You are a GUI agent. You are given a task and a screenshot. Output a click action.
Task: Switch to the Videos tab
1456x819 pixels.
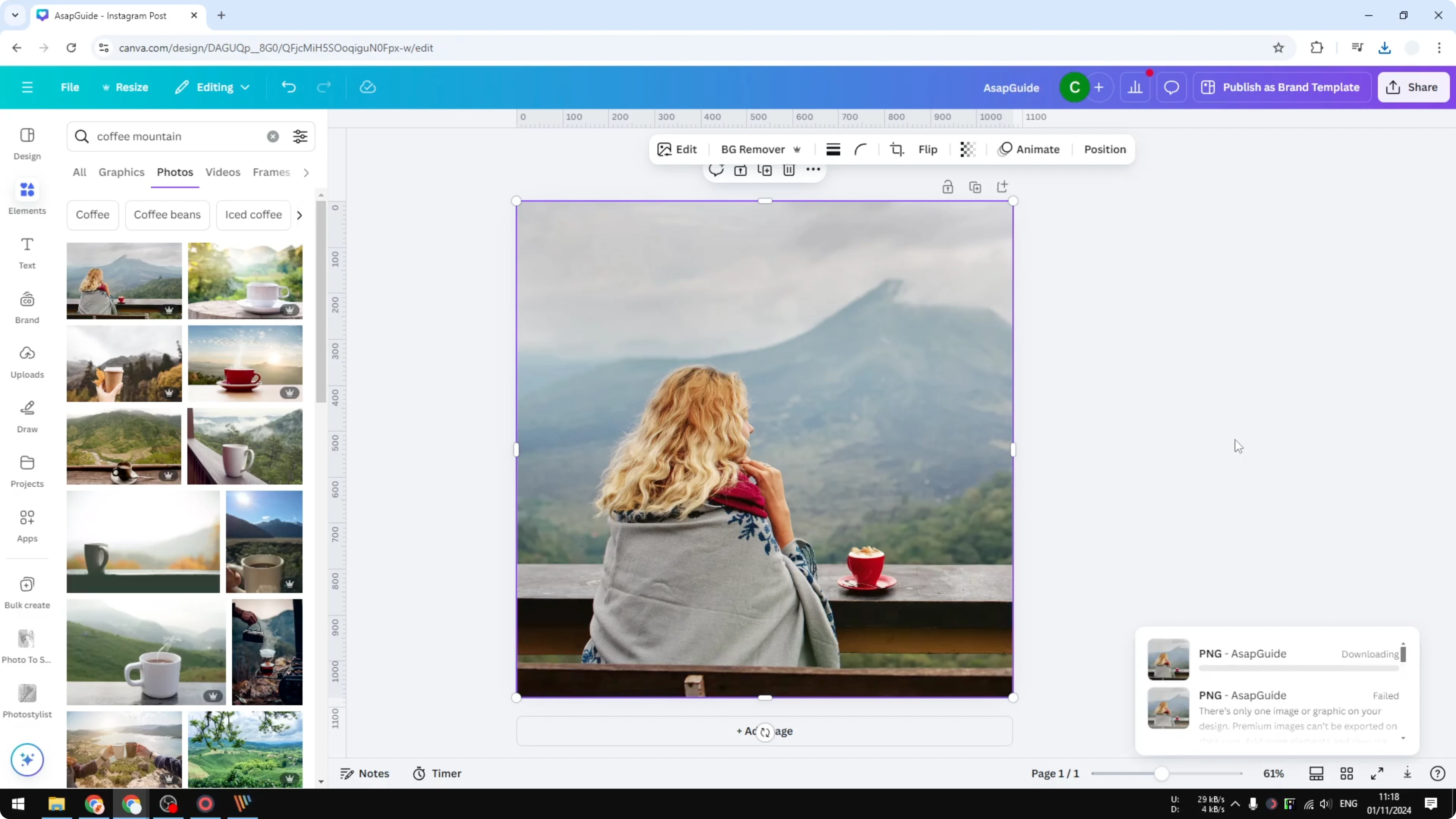(223, 173)
